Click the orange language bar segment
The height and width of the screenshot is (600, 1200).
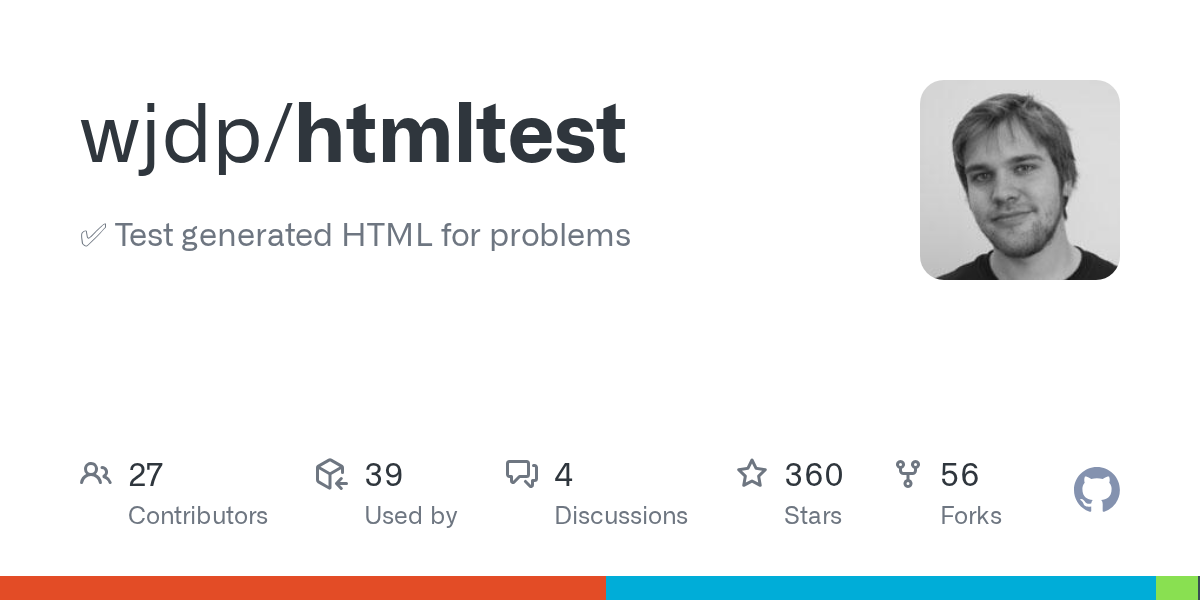(x=302, y=588)
